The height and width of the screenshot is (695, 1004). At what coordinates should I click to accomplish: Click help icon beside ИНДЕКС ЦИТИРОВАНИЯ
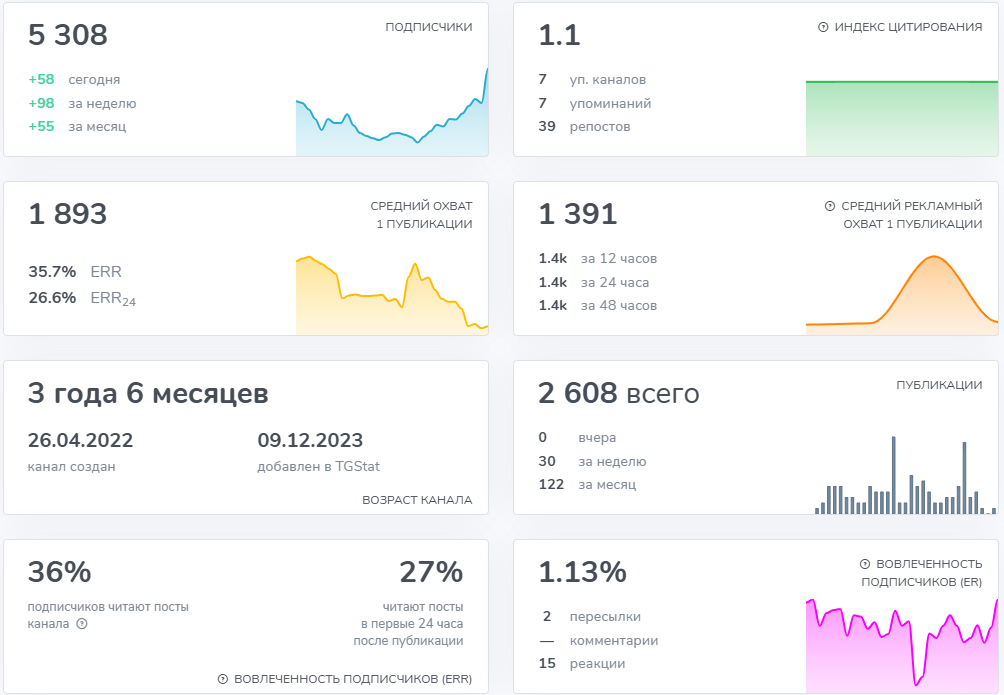823,28
